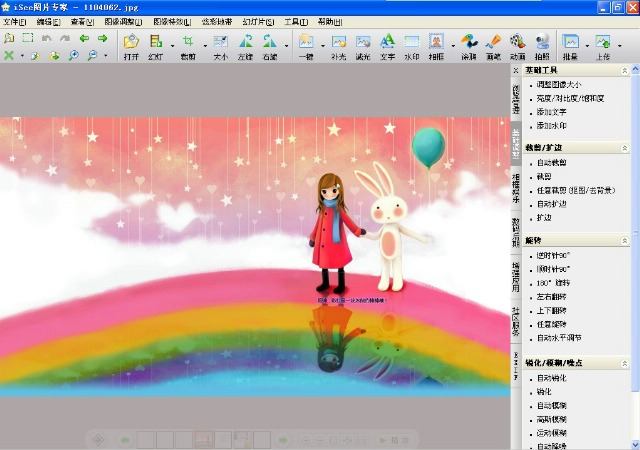Go to next image with green right arrow
Screen dimensions: 640x450
[x=102, y=38]
